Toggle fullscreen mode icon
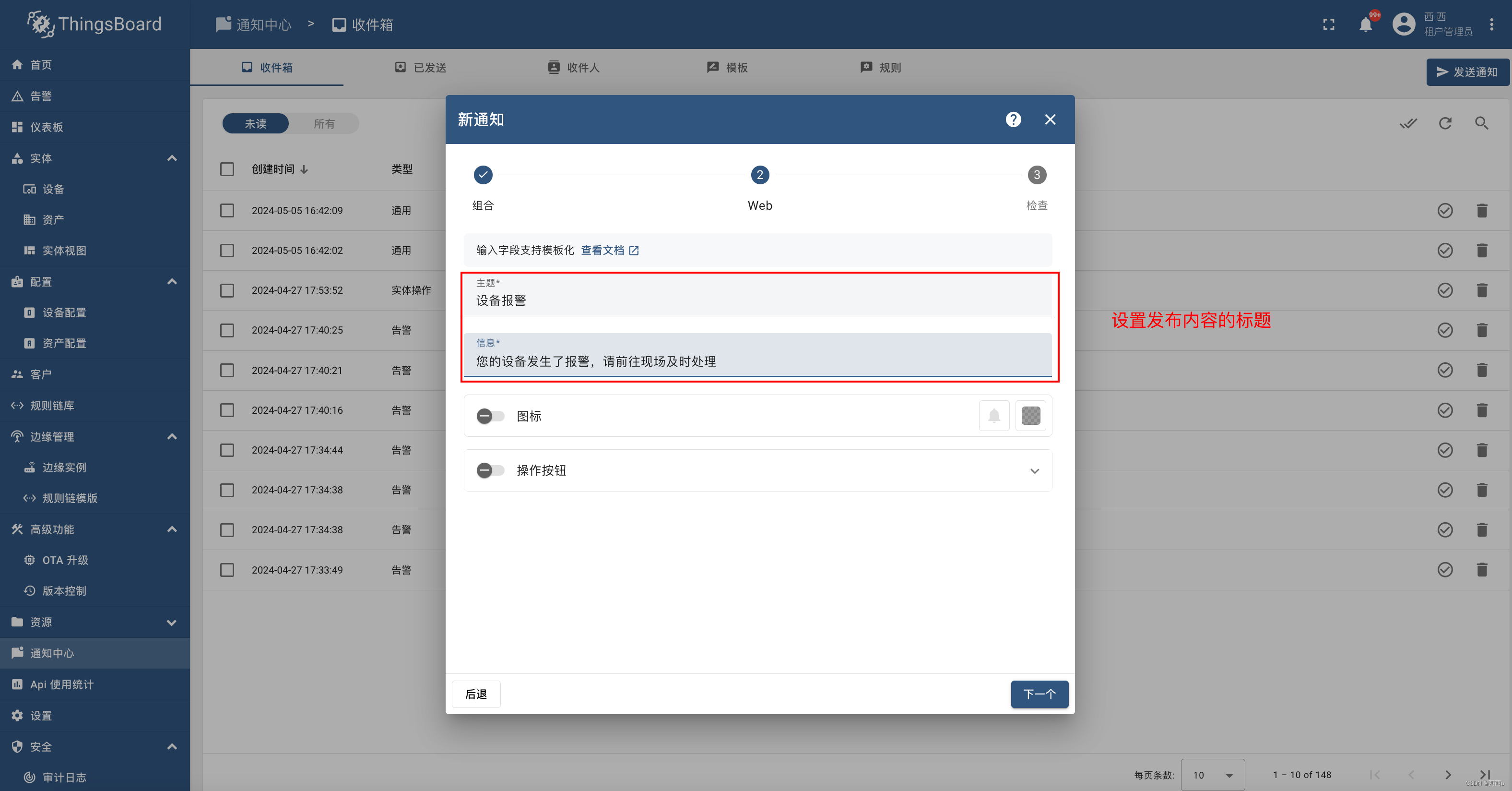The image size is (1512, 791). click(1328, 24)
